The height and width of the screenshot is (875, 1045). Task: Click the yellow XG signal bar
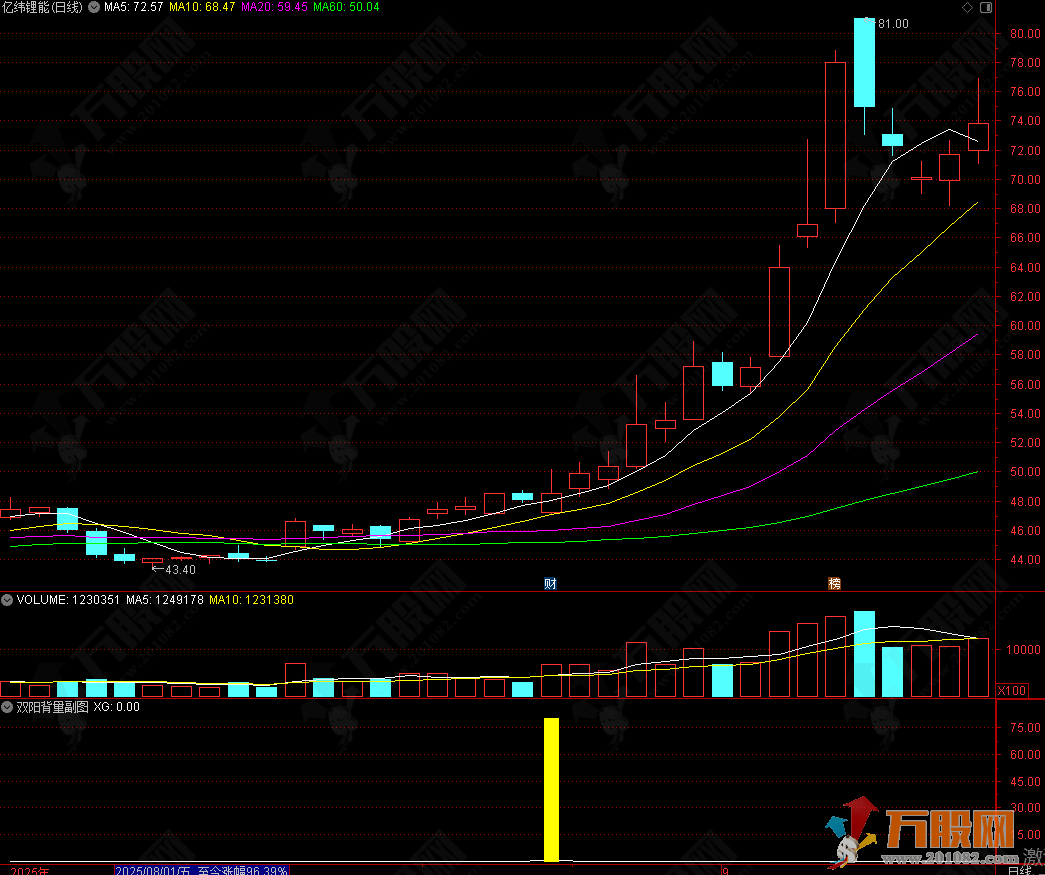pos(551,788)
